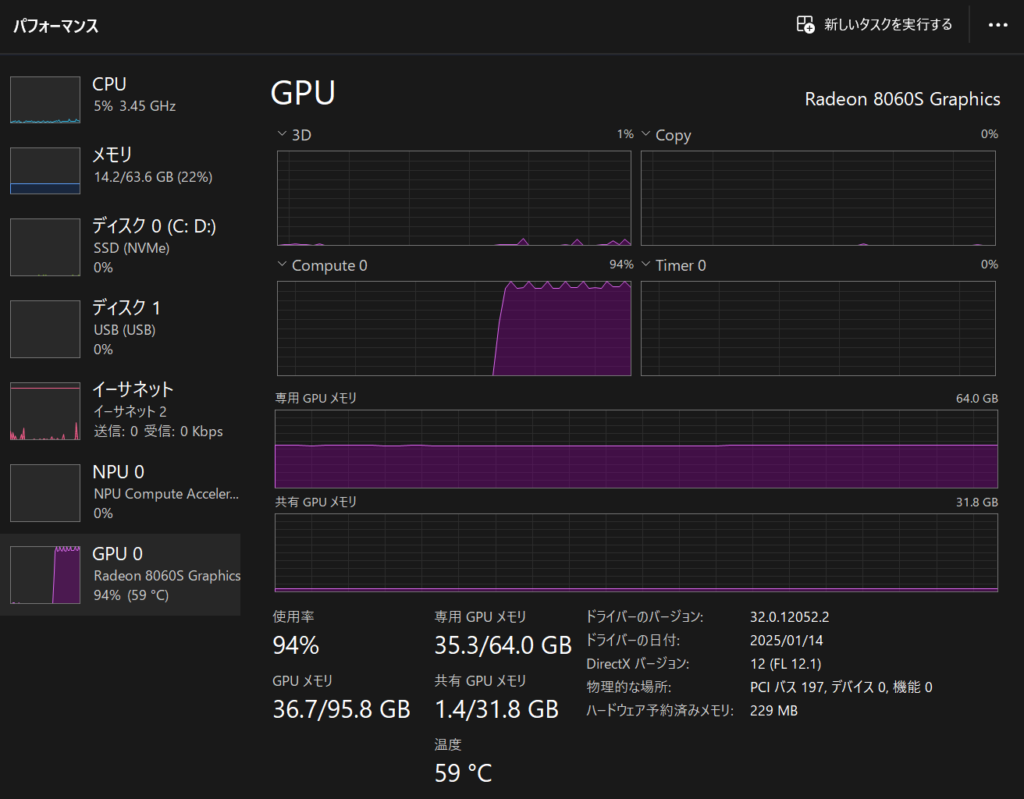Click the SSD (NVMe) label
Screen dimensions: 1024x799
click(131, 248)
